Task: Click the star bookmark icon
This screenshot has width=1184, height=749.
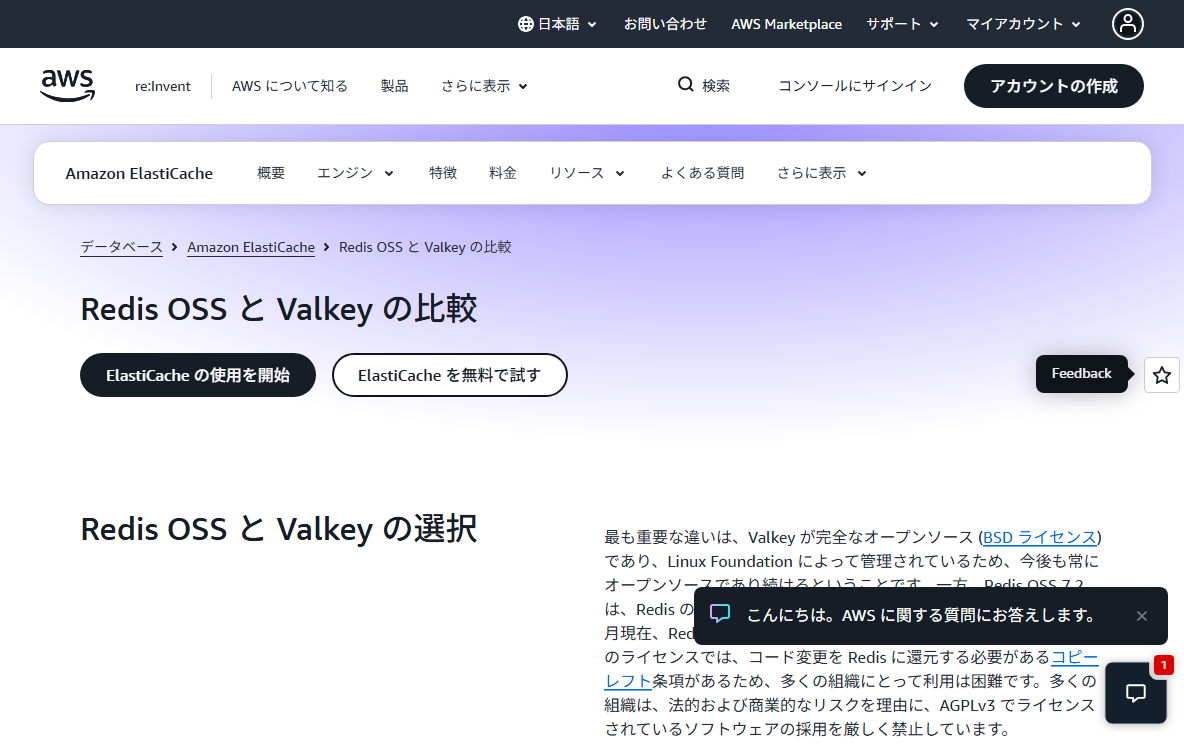Action: click(1161, 374)
